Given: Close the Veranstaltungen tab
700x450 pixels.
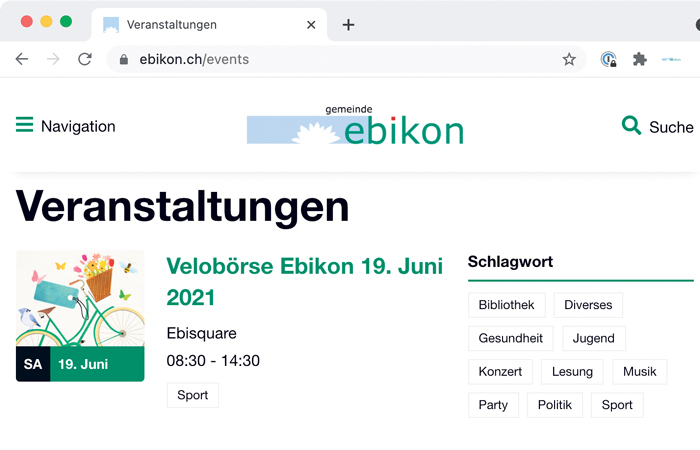Looking at the screenshot, I should pos(311,25).
